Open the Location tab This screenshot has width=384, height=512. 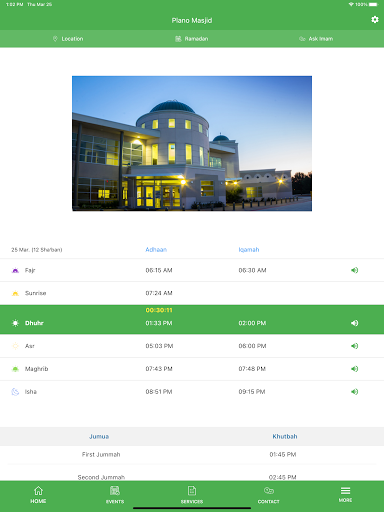[x=68, y=39]
